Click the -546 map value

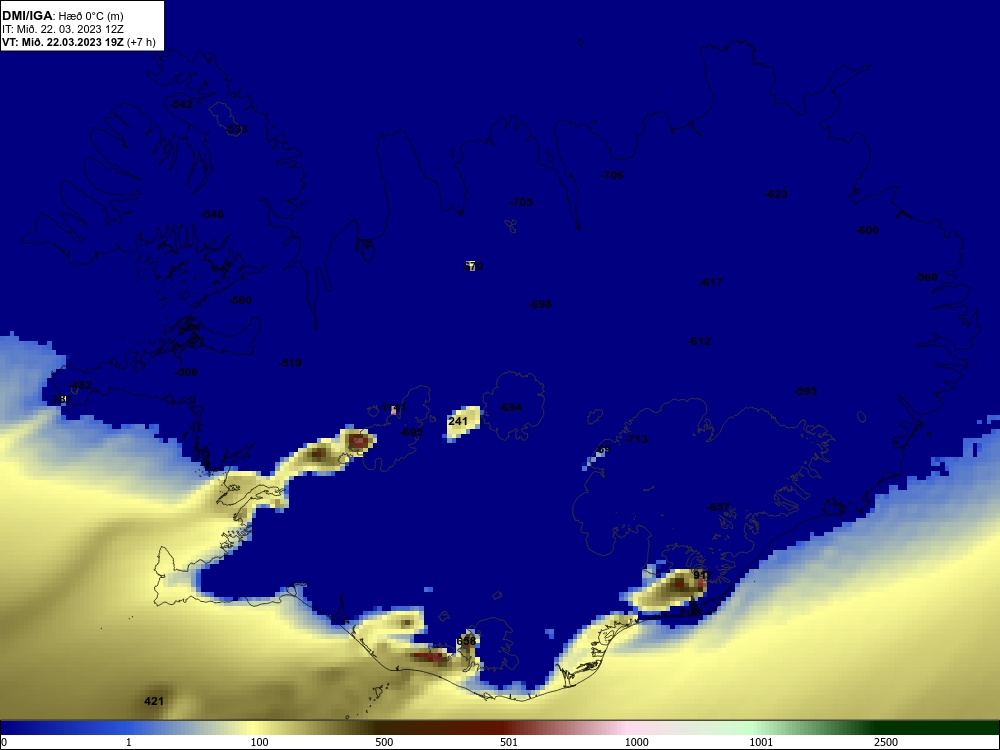[x=212, y=214]
